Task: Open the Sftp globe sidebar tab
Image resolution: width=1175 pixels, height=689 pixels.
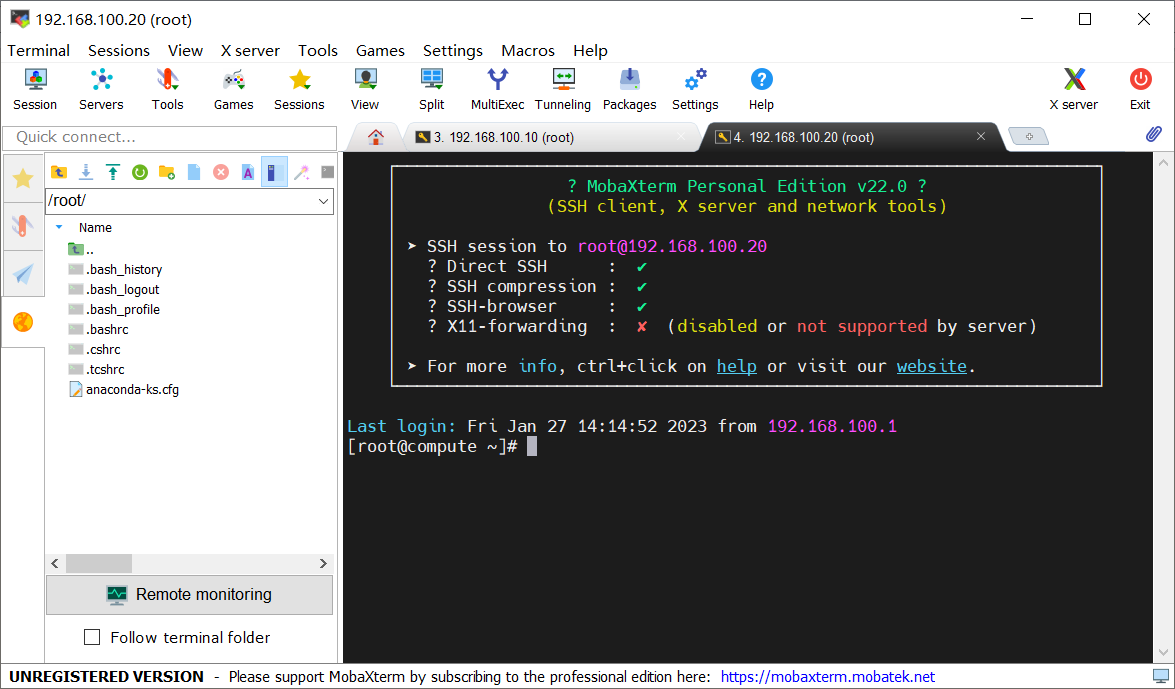Action: click(x=23, y=322)
